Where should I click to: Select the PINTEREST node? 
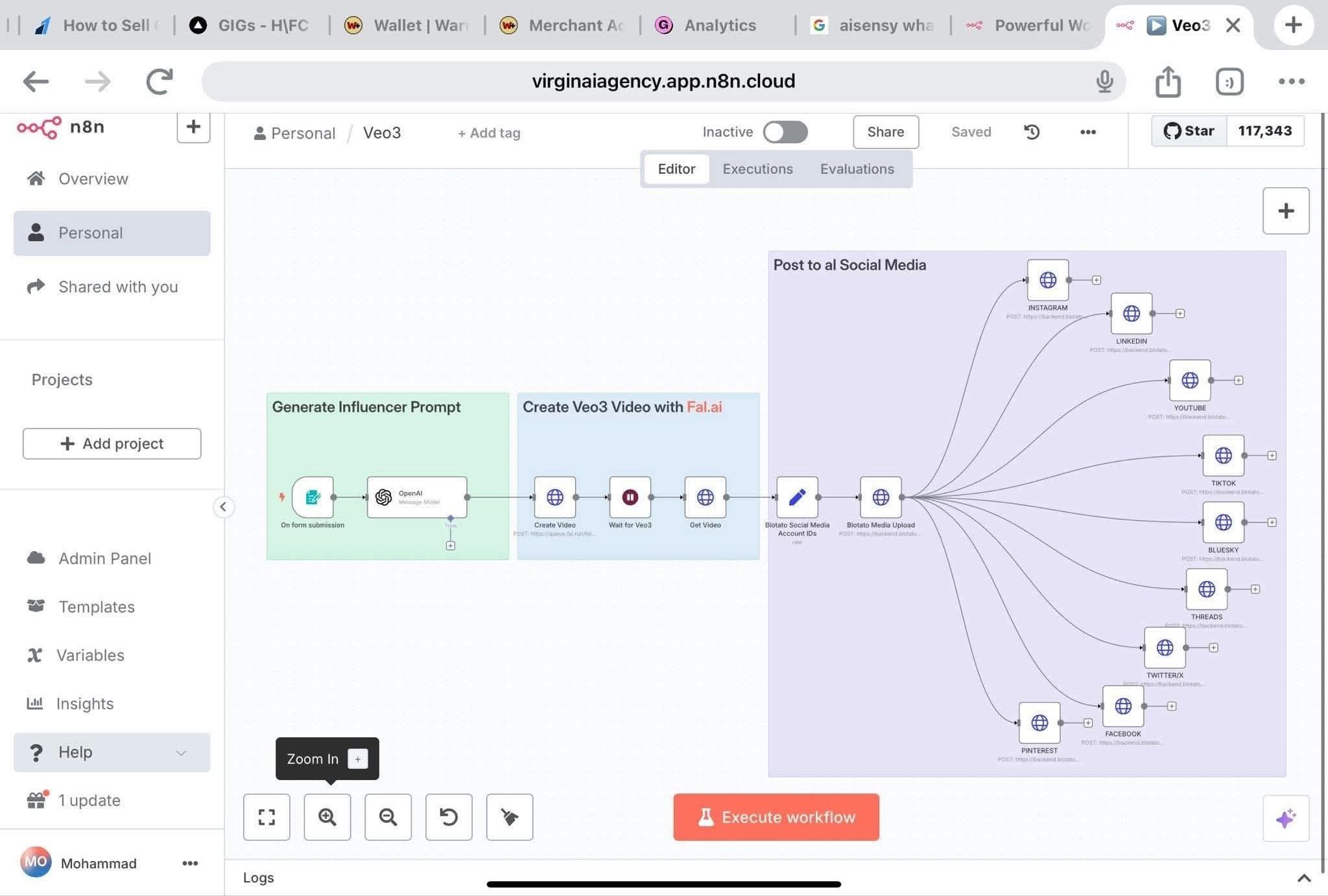pyautogui.click(x=1039, y=723)
